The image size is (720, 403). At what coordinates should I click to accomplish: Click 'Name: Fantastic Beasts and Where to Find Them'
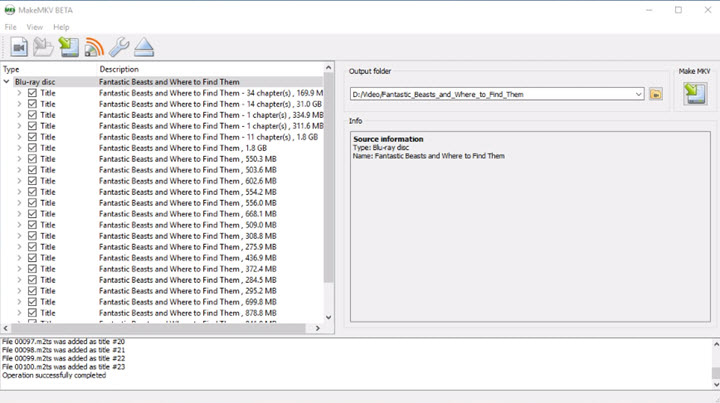[428, 156]
